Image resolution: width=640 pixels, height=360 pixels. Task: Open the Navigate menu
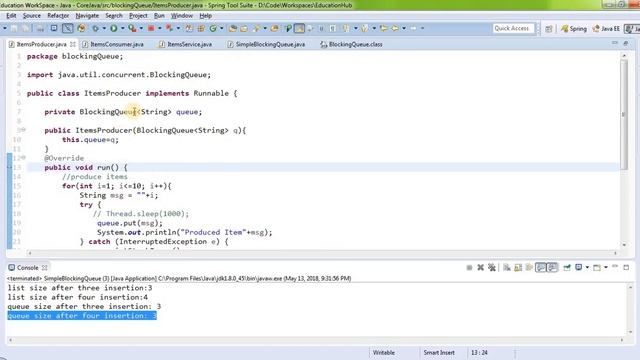pyautogui.click(x=87, y=16)
